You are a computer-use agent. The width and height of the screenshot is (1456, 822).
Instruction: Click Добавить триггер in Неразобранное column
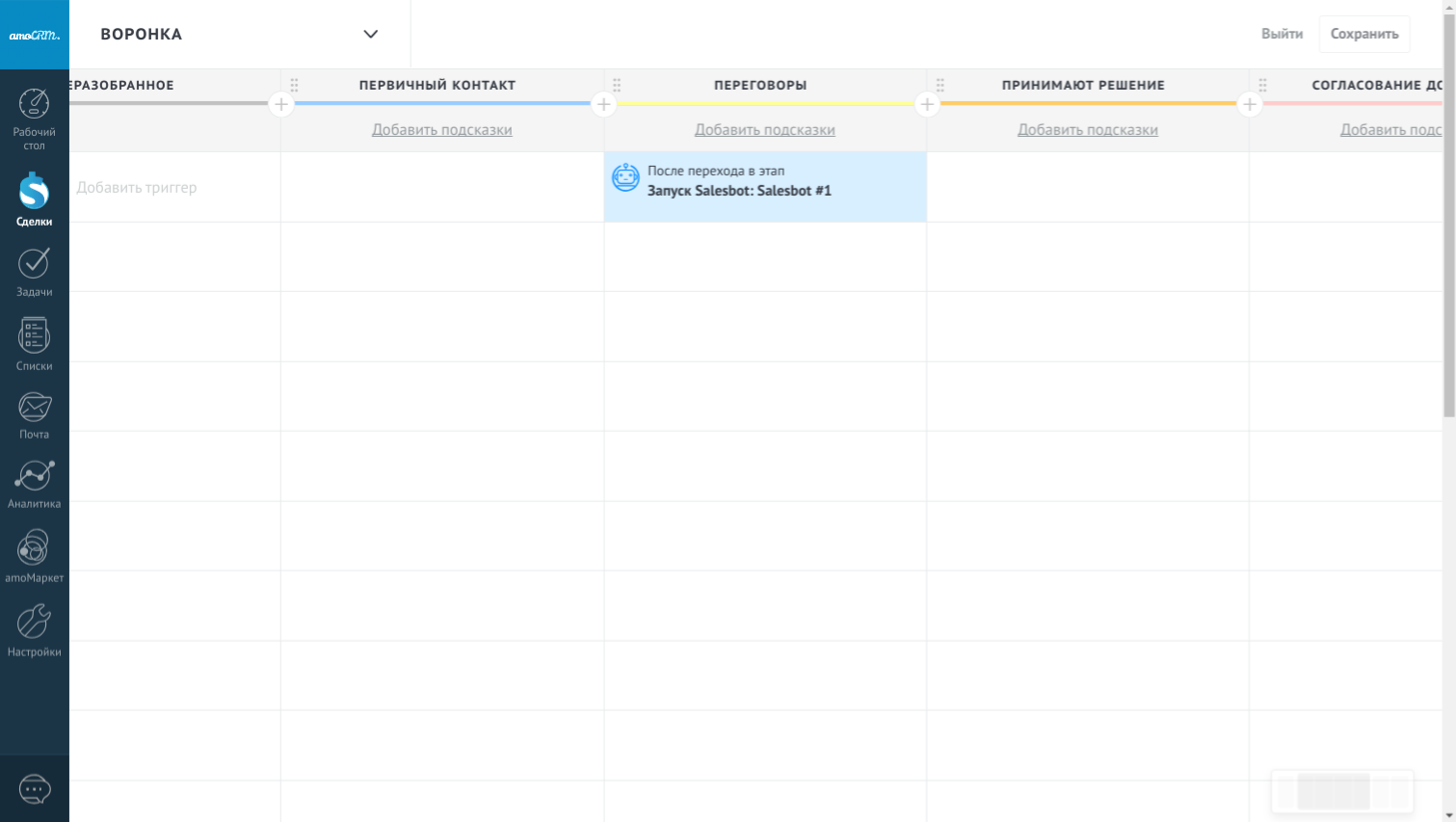coord(137,188)
